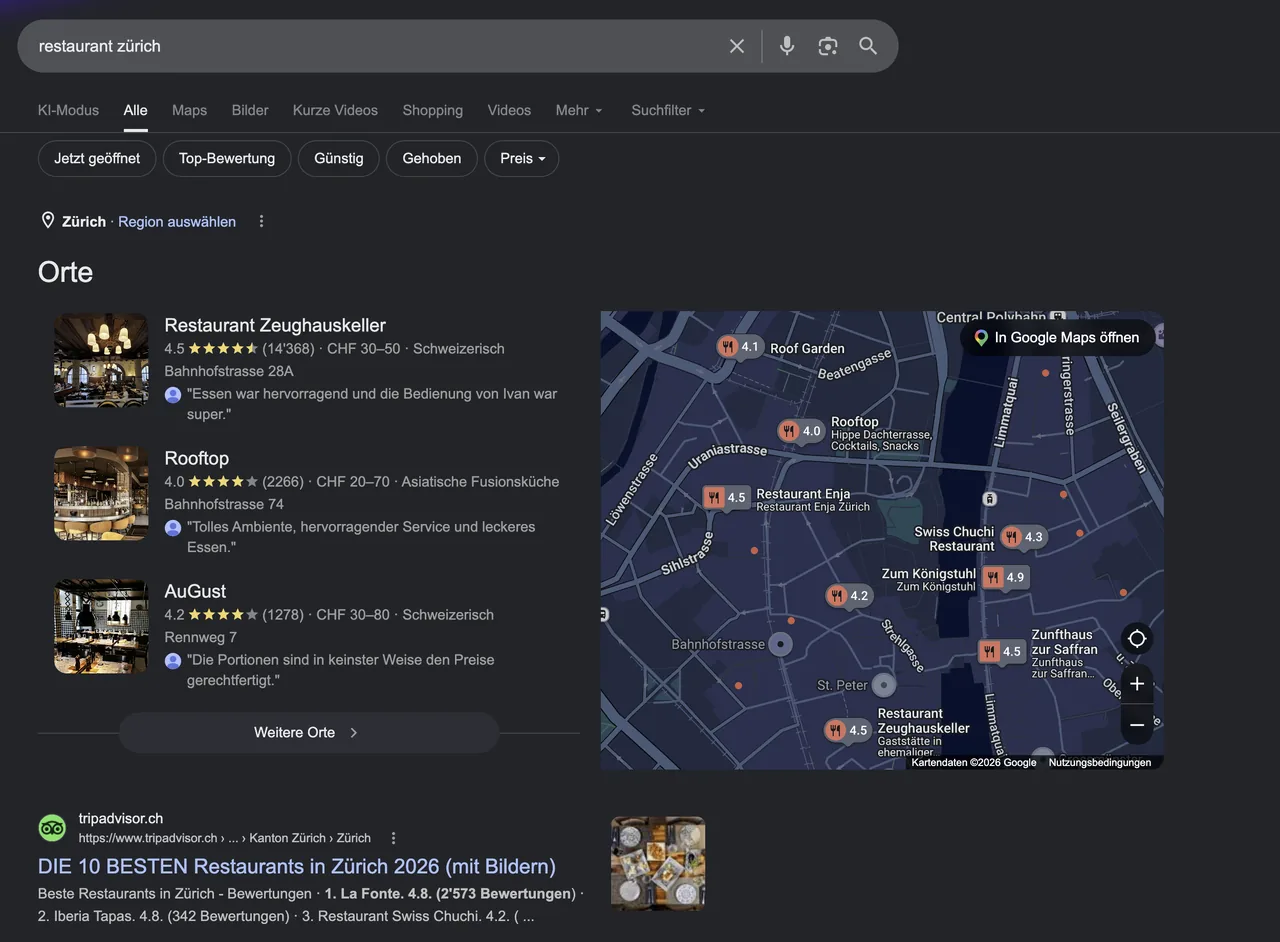Open the In Google Maps öffnen button
Screen dimensions: 1280x942
pos(1056,338)
